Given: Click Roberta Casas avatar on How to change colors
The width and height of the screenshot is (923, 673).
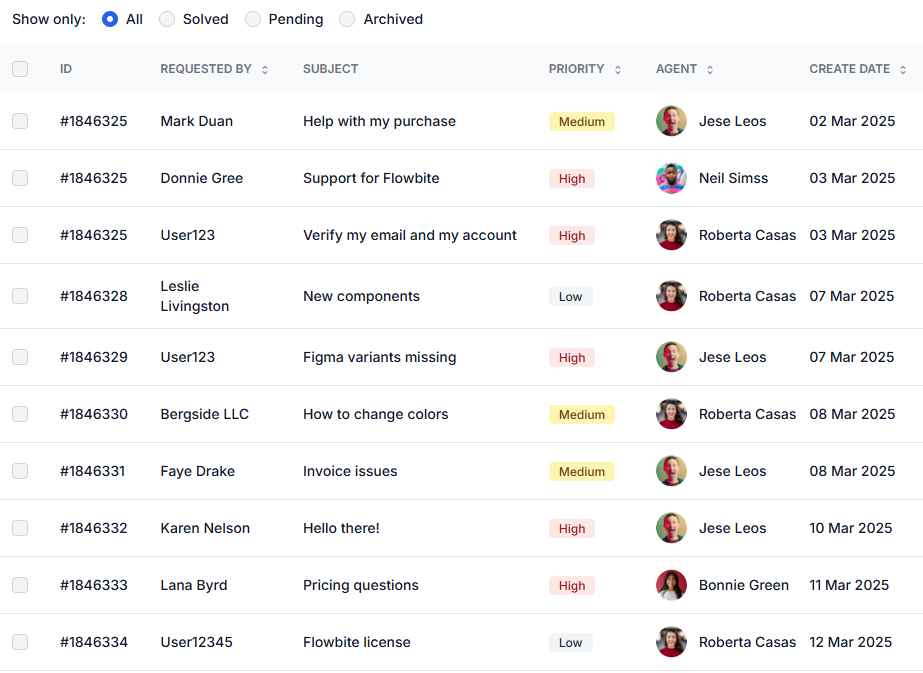Looking at the screenshot, I should point(671,414).
